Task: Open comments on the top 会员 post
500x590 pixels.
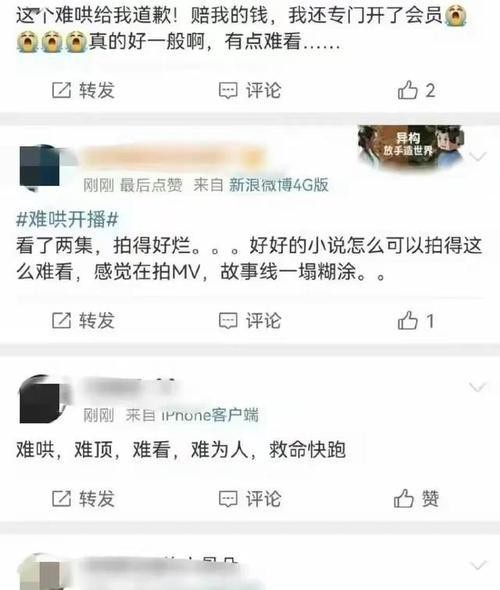Action: coord(250,90)
